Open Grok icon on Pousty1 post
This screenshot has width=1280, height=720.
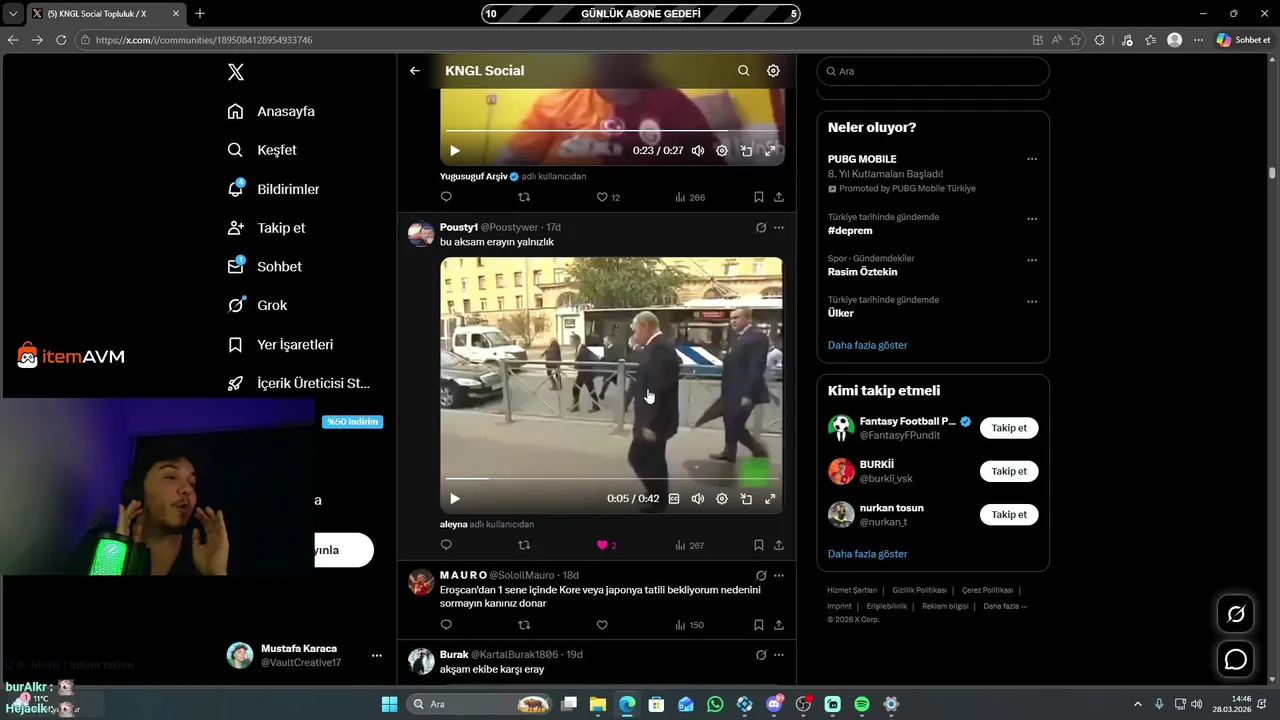(761, 228)
